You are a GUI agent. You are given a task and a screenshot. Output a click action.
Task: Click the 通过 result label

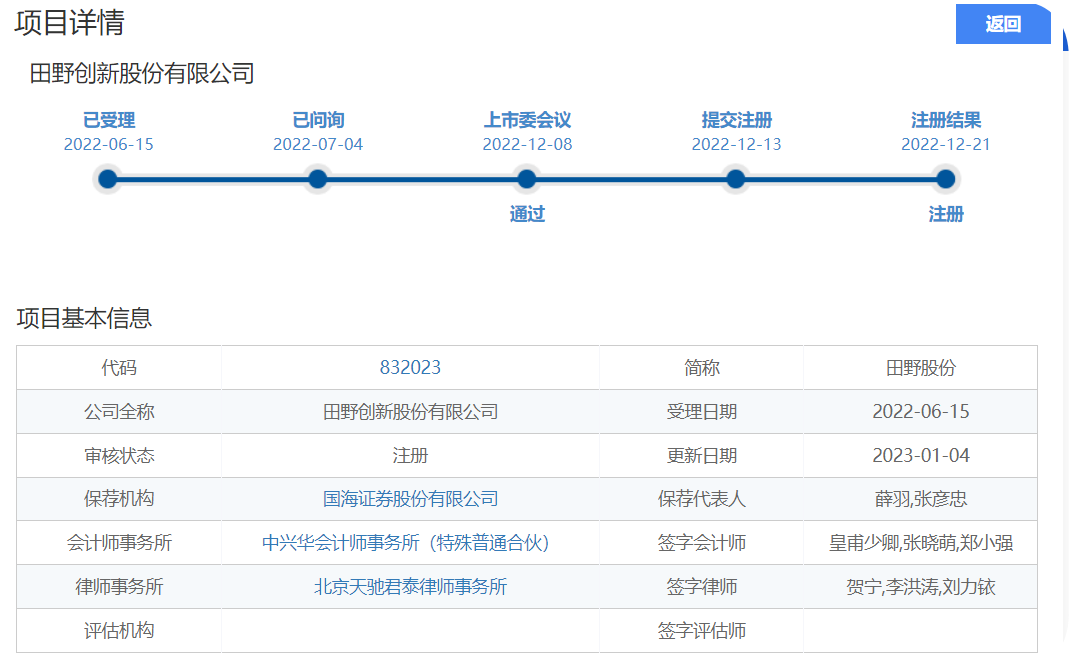[x=527, y=214]
